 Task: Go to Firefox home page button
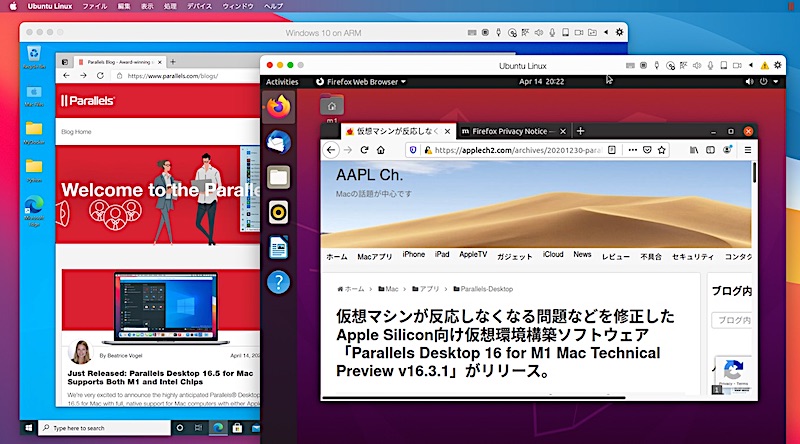click(x=381, y=150)
